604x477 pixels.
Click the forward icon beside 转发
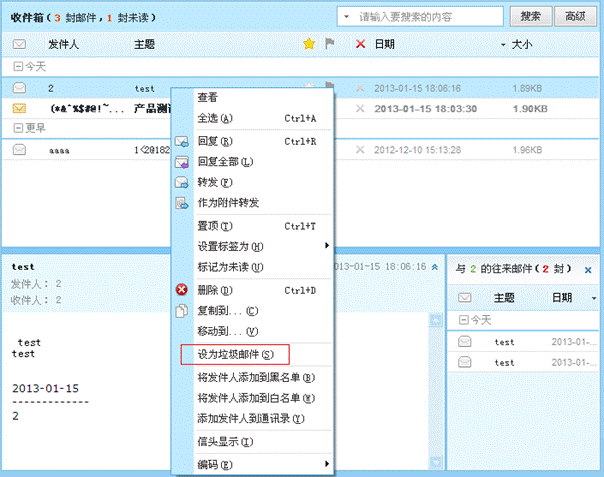(x=182, y=183)
